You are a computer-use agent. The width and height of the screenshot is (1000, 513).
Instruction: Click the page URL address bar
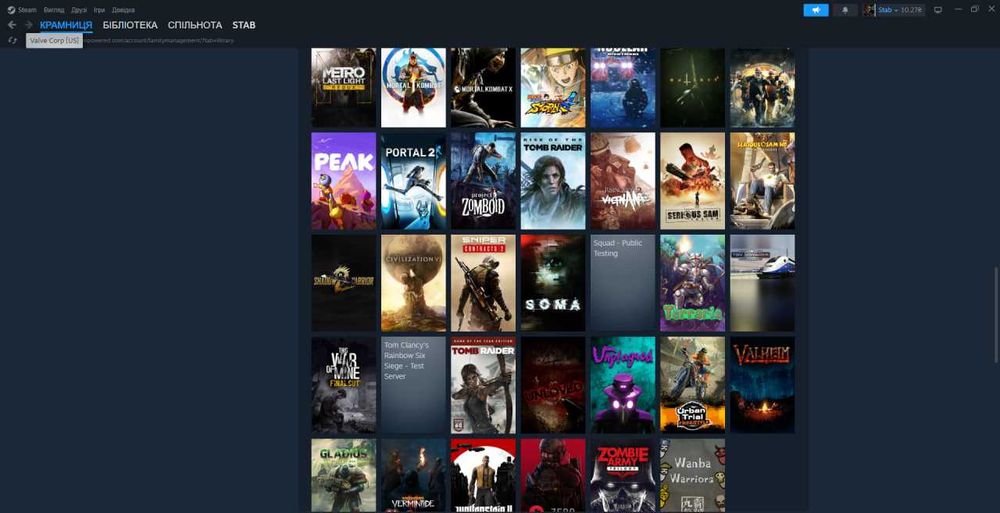(159, 40)
